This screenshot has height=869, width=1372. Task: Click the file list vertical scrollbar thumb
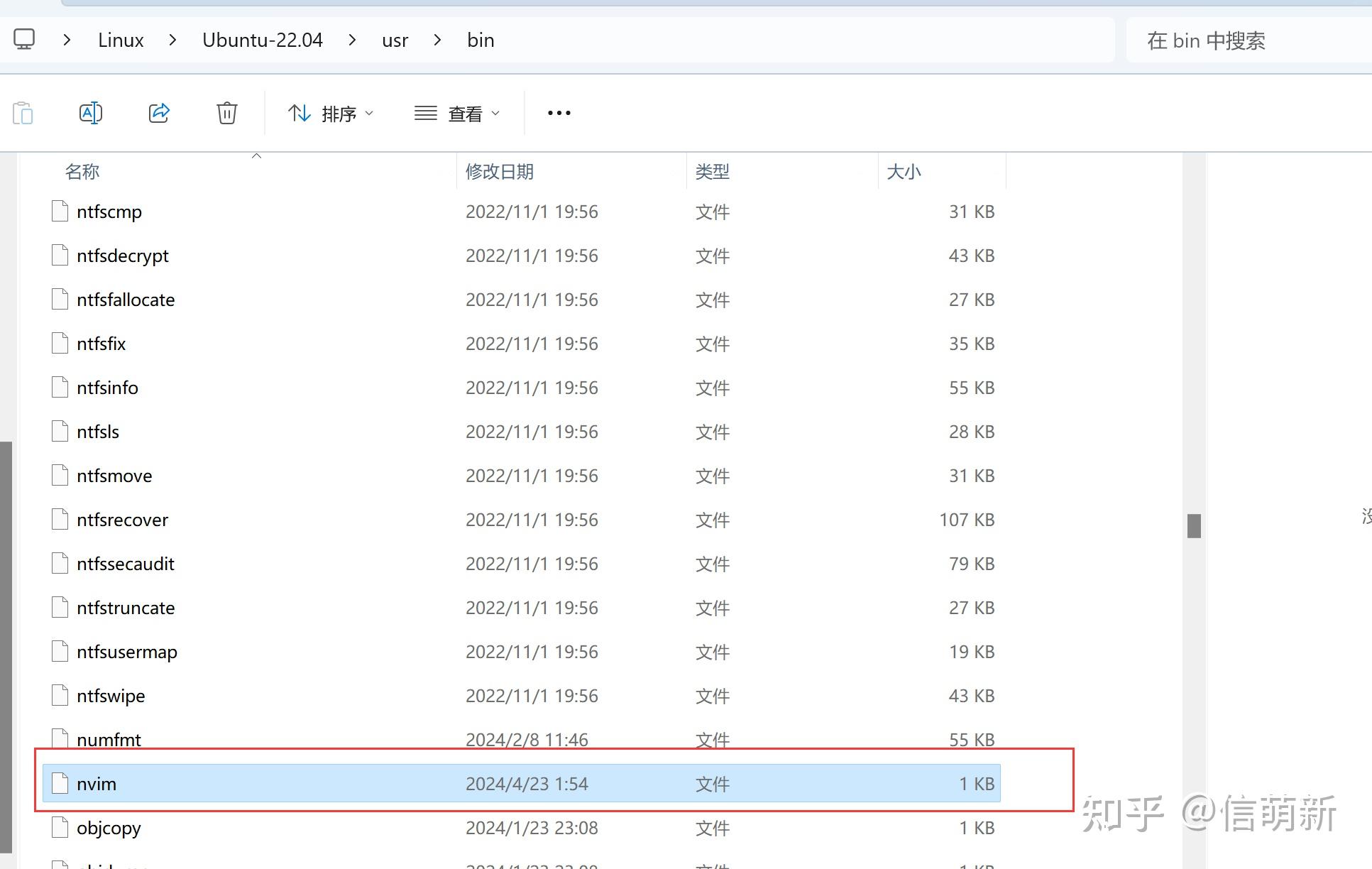coord(1194,526)
